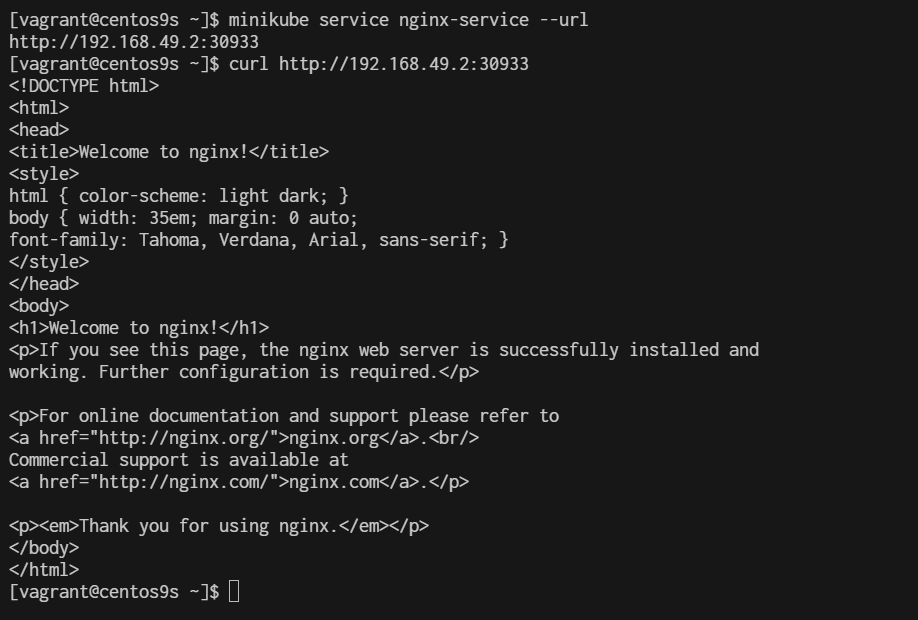Click the curl command URL argument

coord(404,64)
